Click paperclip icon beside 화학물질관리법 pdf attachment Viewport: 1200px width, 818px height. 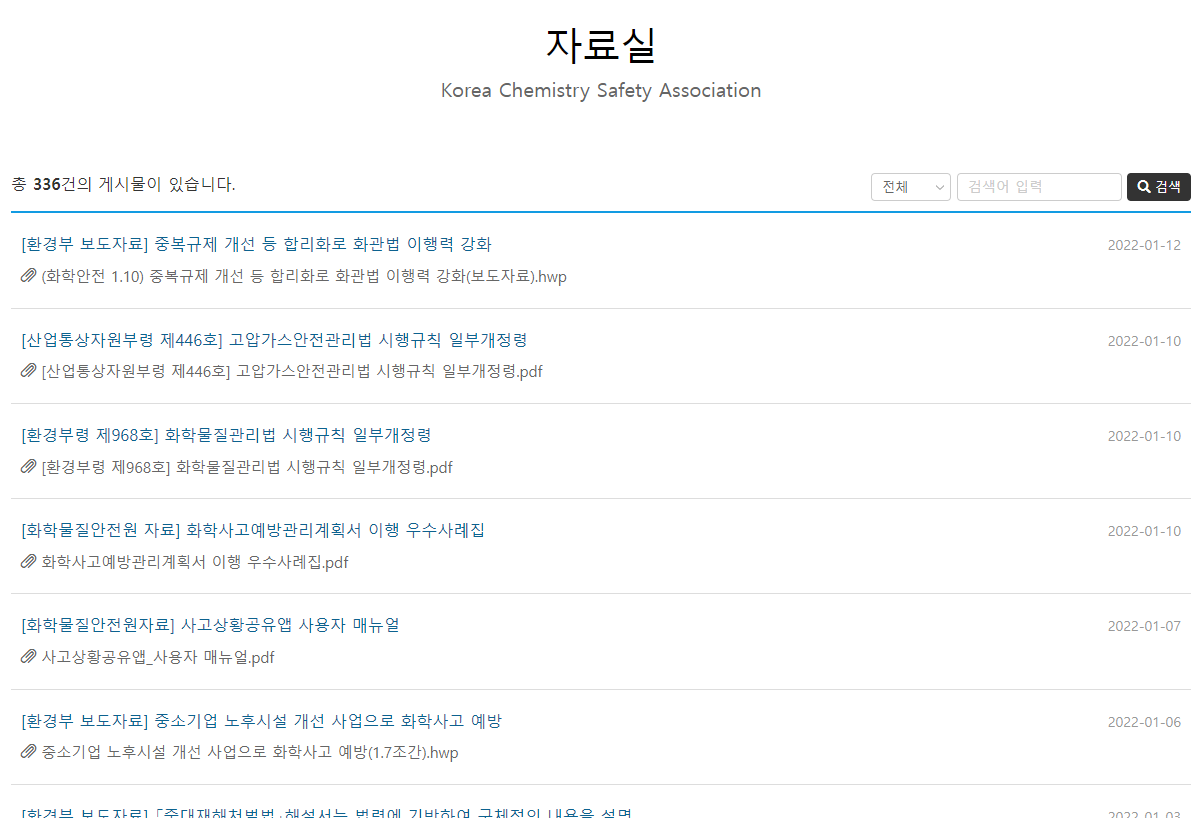[x=29, y=467]
